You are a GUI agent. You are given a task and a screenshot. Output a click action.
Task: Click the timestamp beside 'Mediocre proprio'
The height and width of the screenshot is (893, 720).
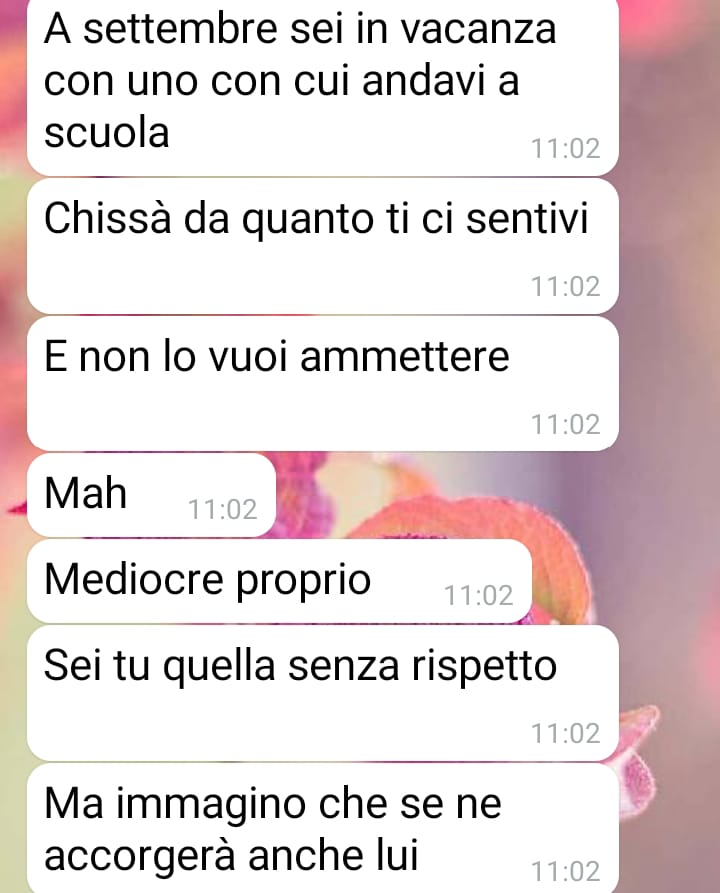tap(478, 595)
